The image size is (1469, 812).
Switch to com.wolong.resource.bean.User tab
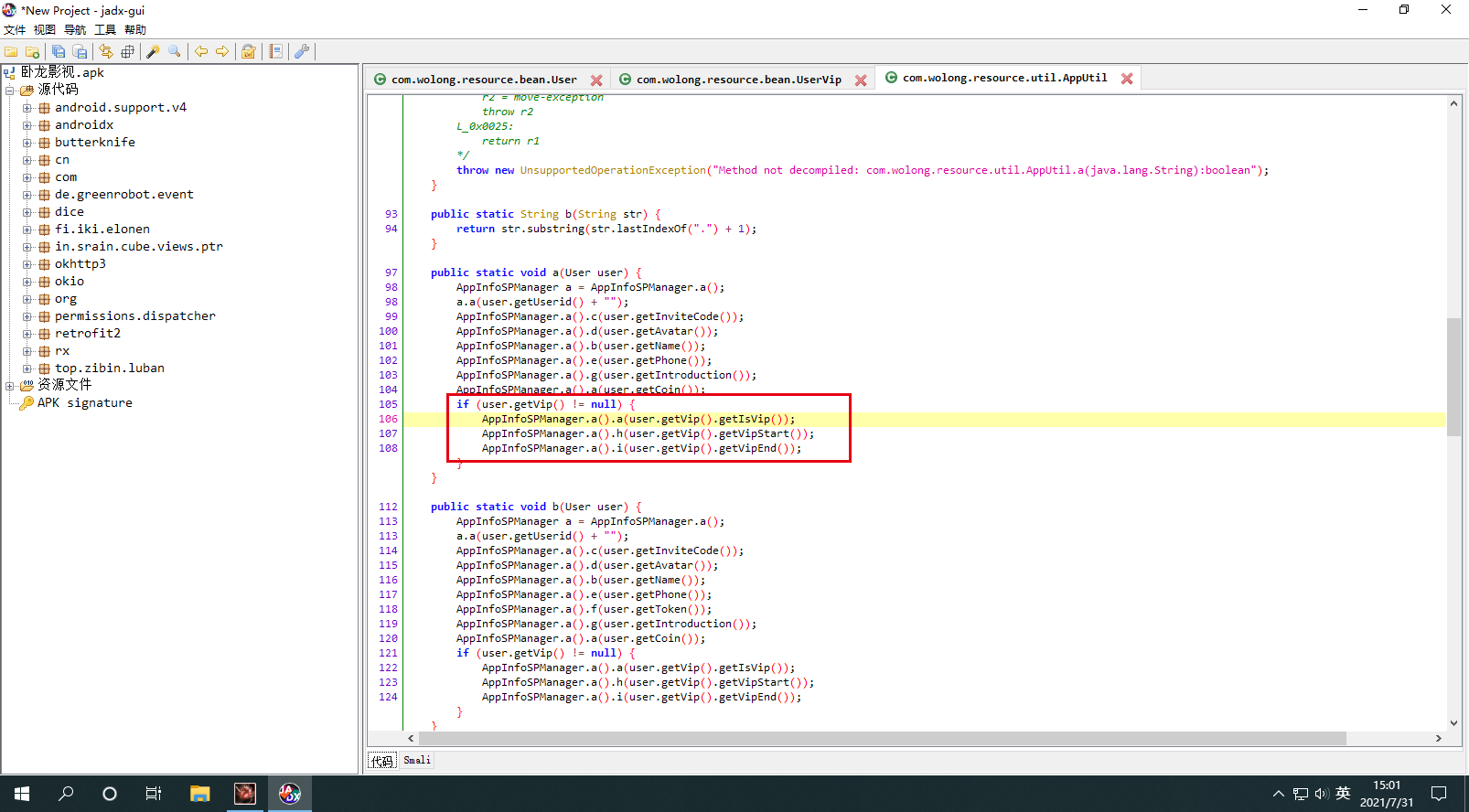click(x=484, y=80)
